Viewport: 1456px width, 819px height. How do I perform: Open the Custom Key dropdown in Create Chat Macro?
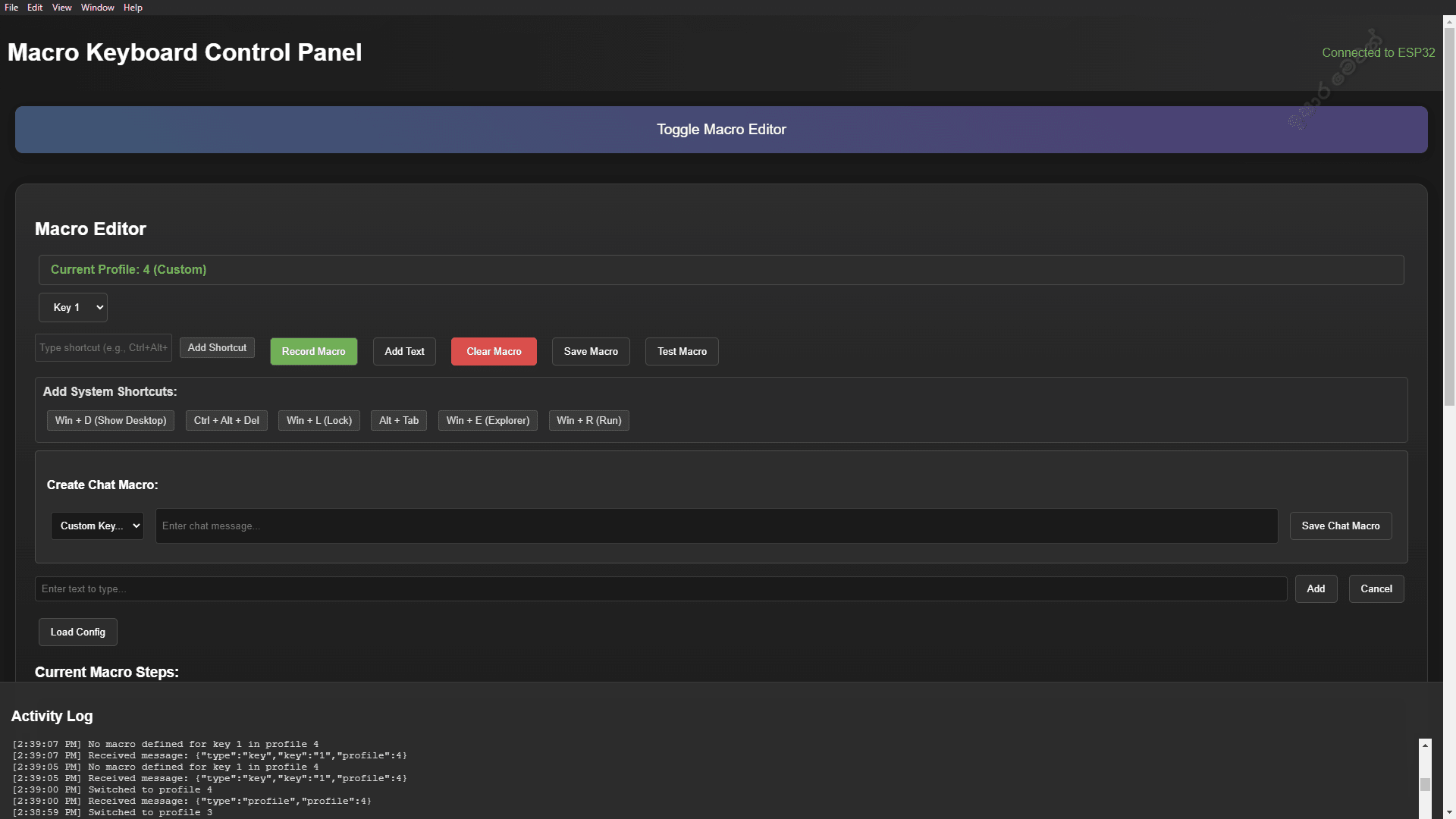pyautogui.click(x=96, y=526)
